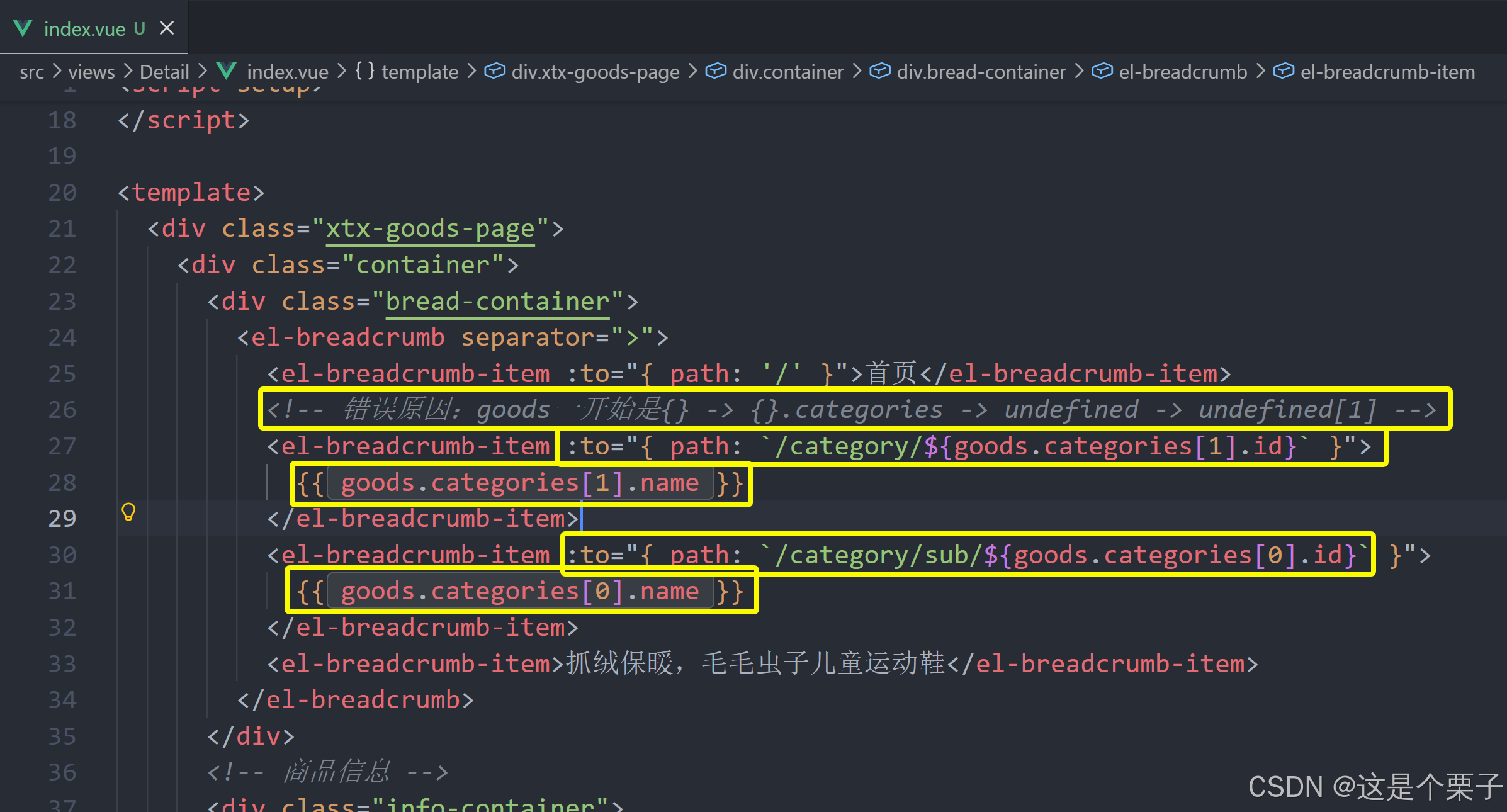Click cube icon before div.container breadcrumb

[x=716, y=71]
